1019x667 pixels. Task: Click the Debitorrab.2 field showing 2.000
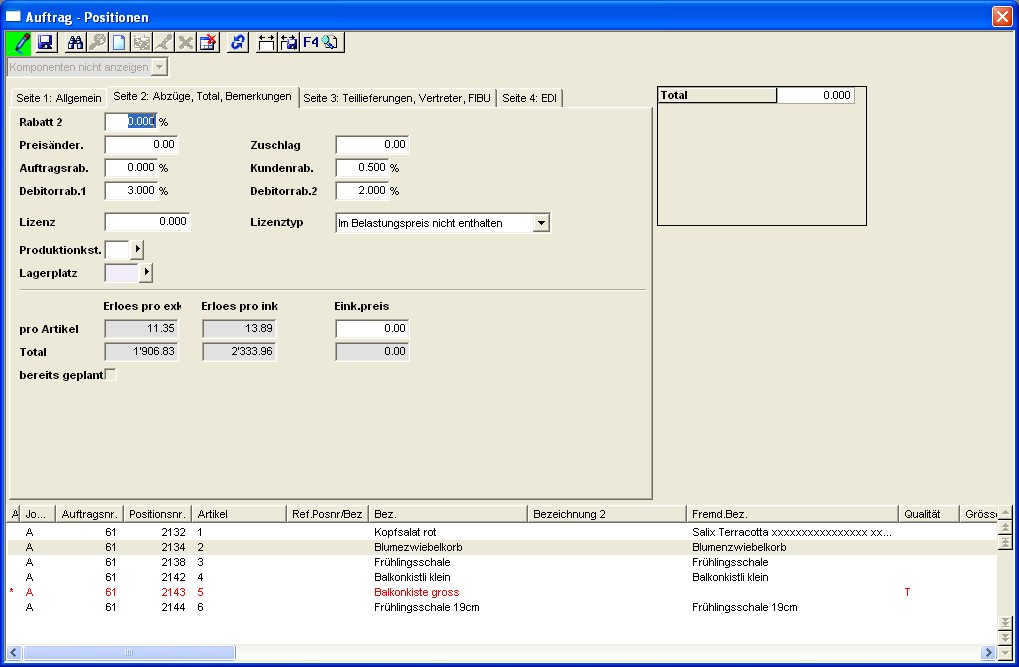[x=362, y=190]
